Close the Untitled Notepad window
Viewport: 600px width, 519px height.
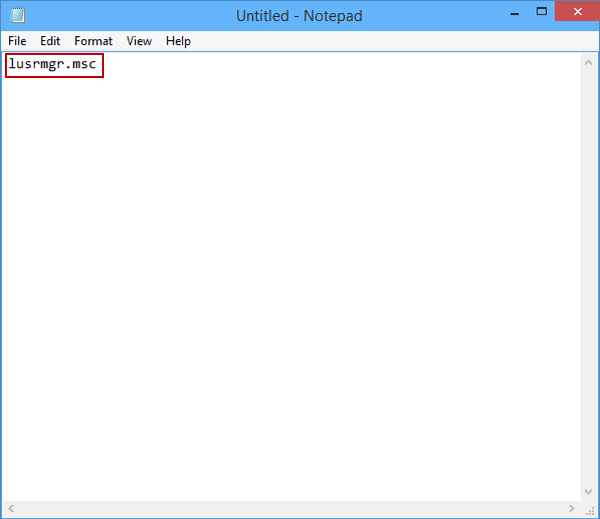pos(577,12)
